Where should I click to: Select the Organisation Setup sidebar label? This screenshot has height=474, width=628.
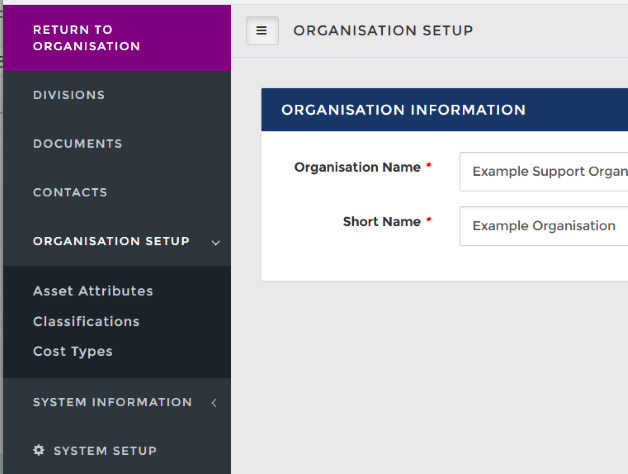coord(111,241)
